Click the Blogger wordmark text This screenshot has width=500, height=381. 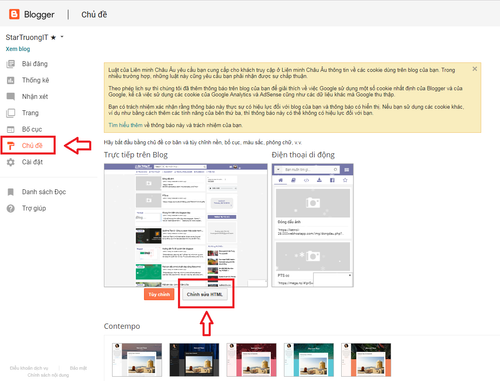pos(39,14)
